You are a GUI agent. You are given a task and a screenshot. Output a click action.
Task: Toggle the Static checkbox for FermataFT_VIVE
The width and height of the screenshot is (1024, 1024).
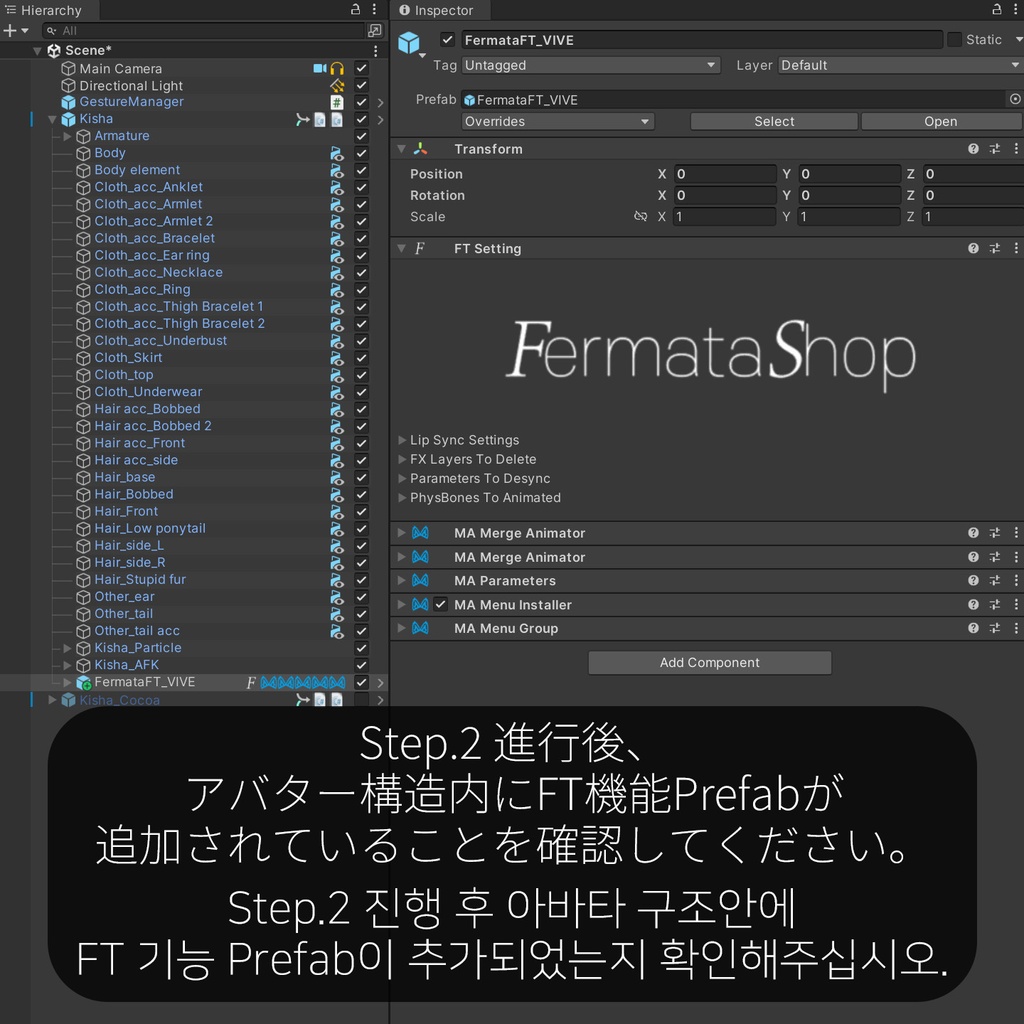(x=954, y=39)
